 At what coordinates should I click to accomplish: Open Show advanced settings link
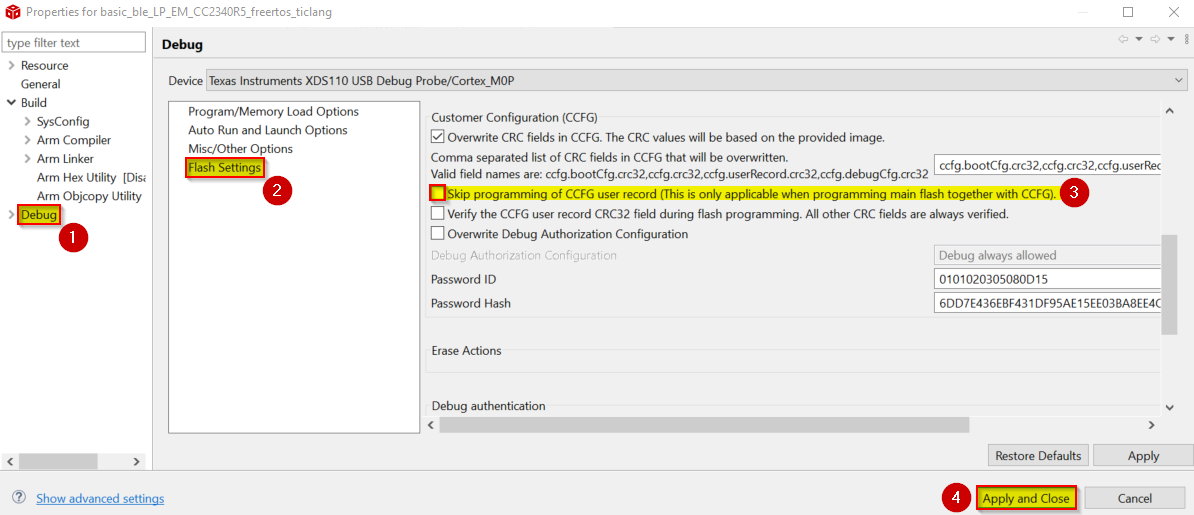[x=100, y=498]
